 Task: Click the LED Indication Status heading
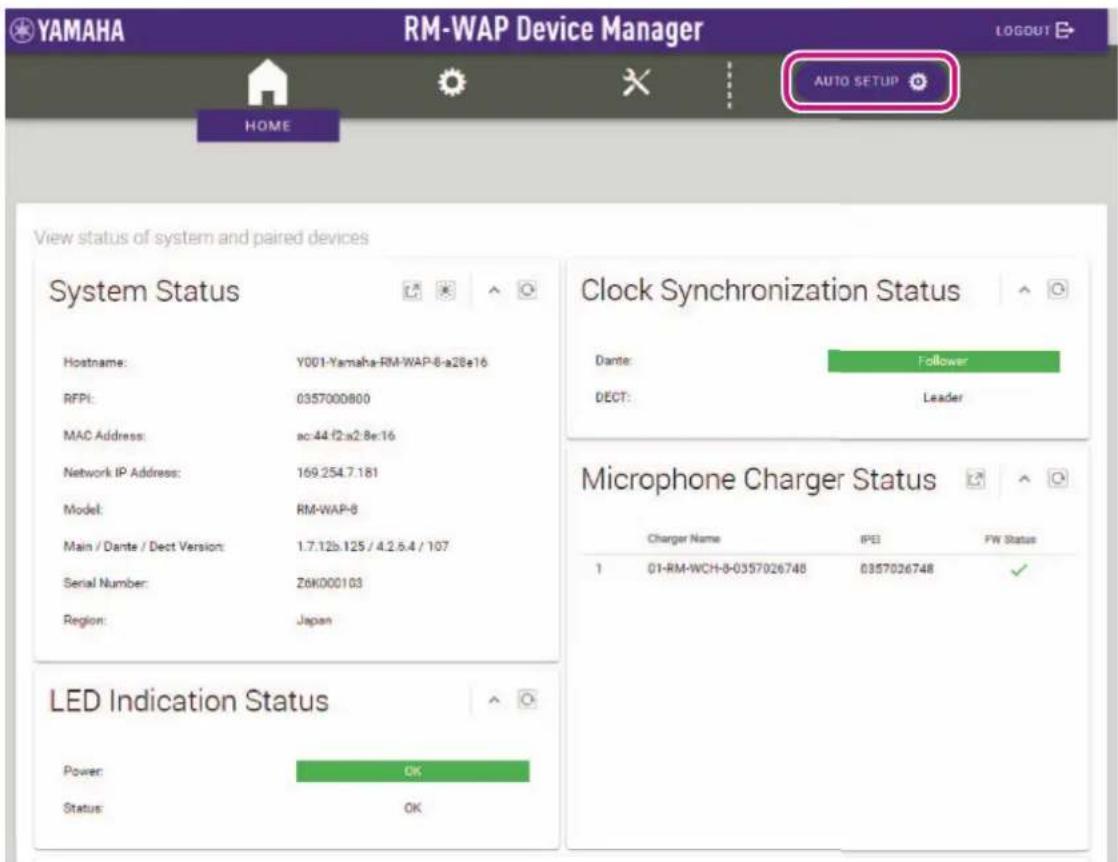coord(189,701)
